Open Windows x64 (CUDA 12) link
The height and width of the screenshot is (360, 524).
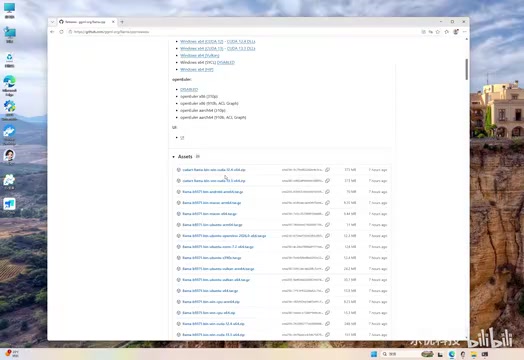(x=202, y=42)
